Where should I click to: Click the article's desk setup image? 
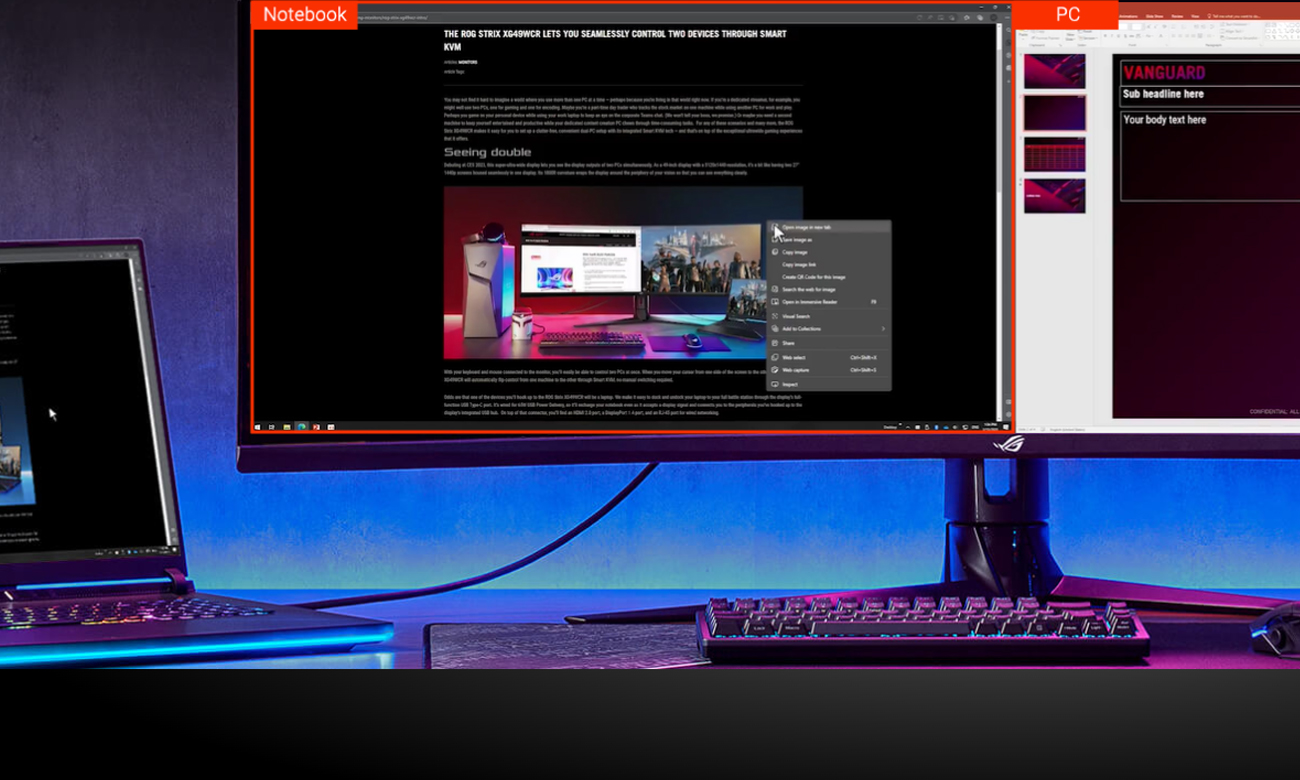623,272
